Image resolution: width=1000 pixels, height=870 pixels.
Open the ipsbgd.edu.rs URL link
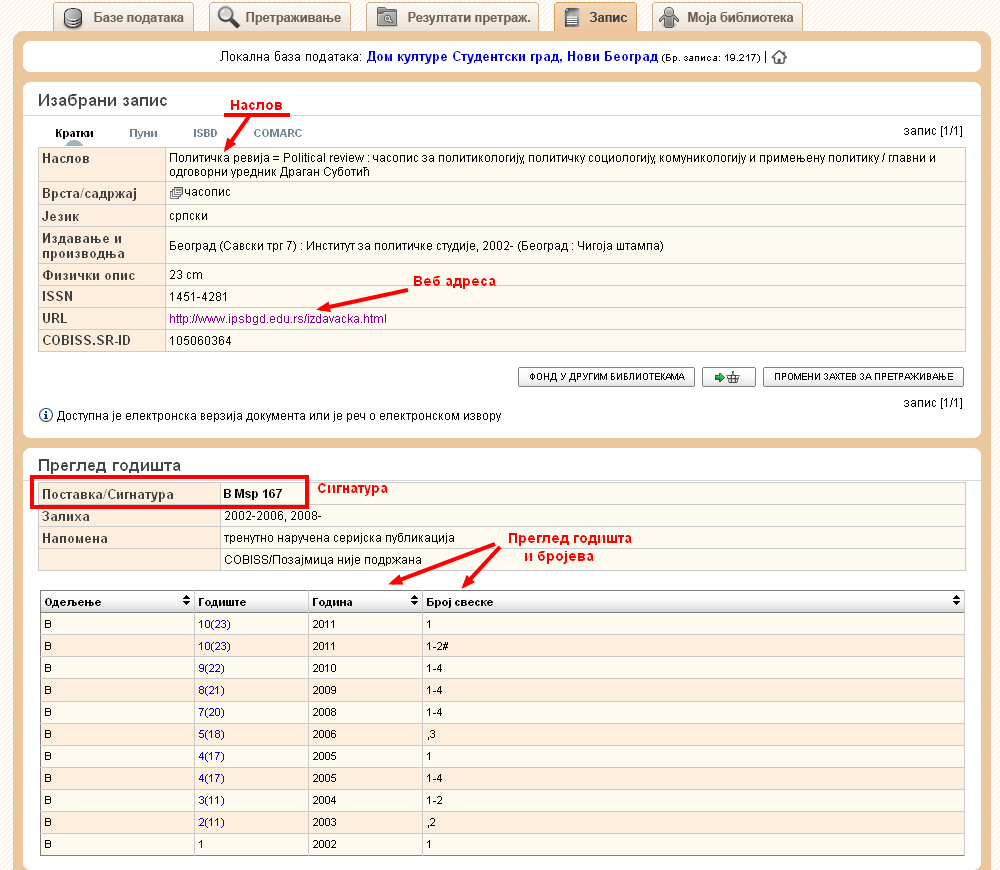(x=277, y=319)
